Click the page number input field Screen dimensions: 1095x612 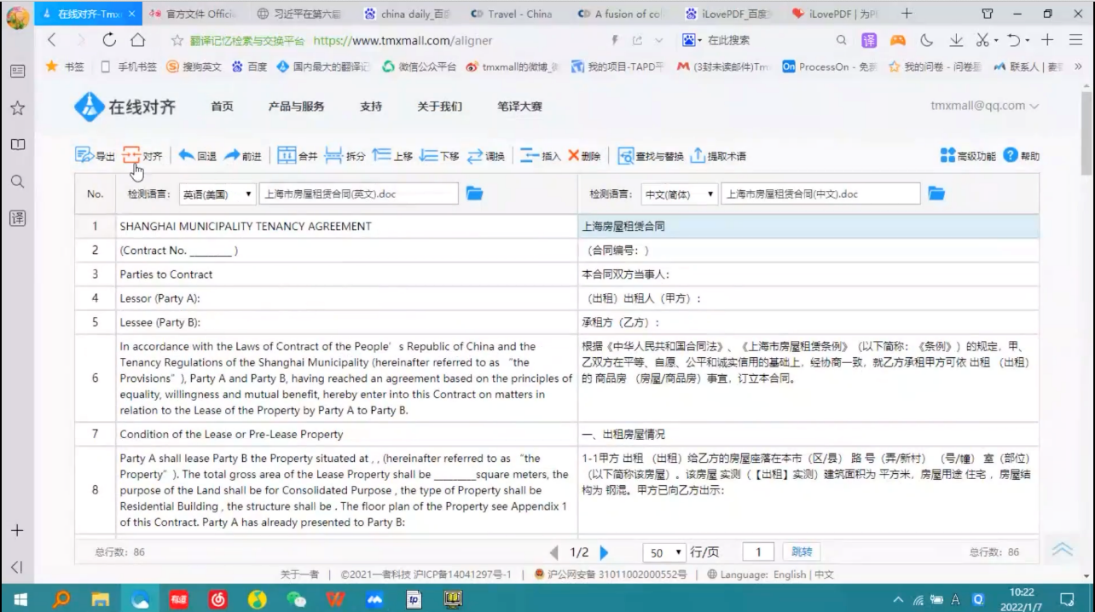pyautogui.click(x=758, y=552)
